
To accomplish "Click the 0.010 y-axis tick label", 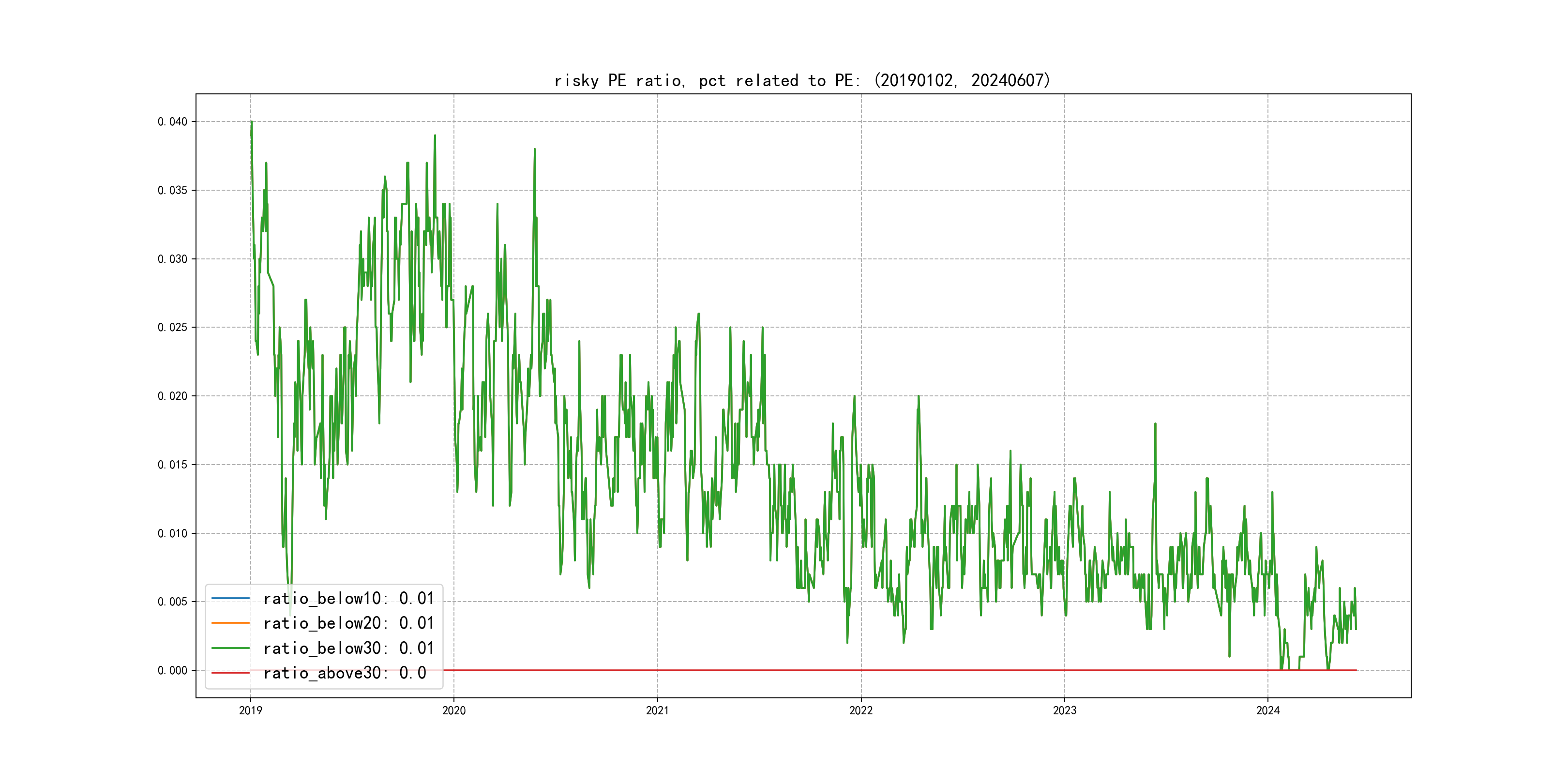I will pyautogui.click(x=172, y=534).
